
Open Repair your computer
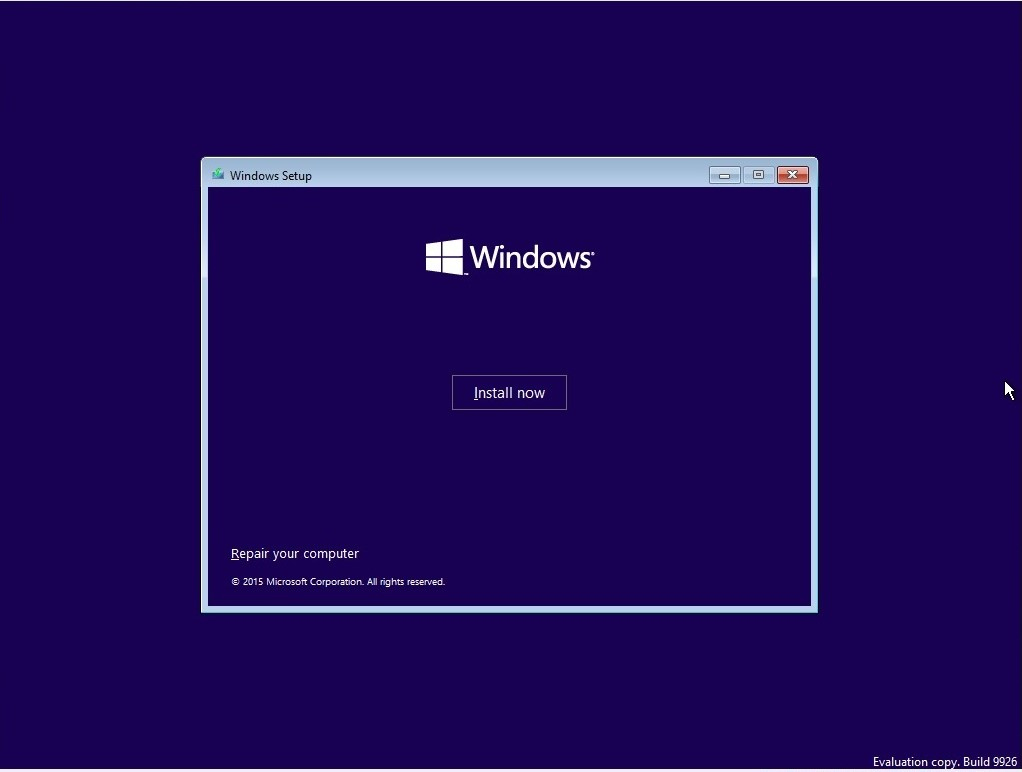click(295, 553)
